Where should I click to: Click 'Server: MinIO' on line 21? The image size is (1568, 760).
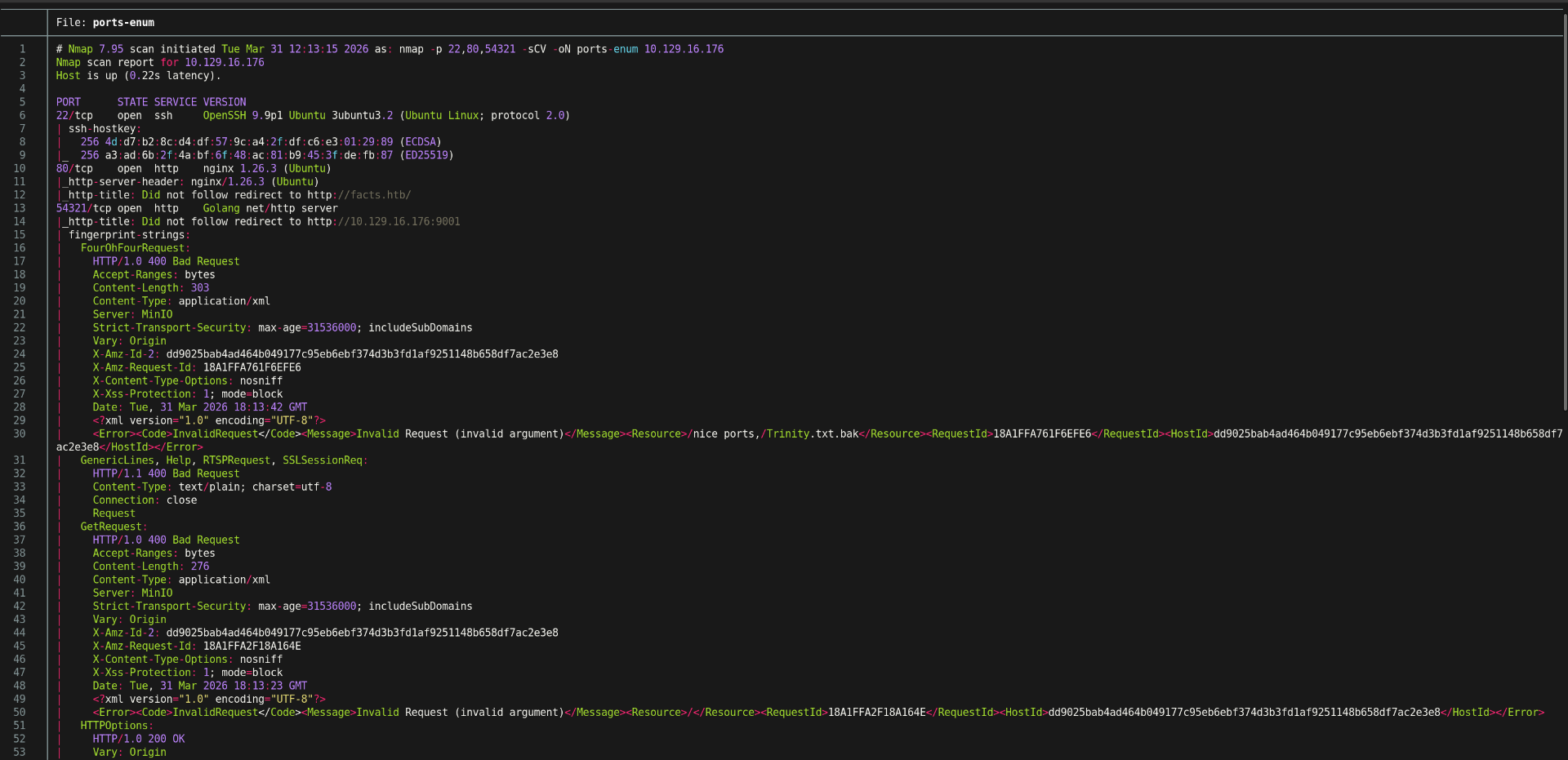pyautogui.click(x=132, y=314)
